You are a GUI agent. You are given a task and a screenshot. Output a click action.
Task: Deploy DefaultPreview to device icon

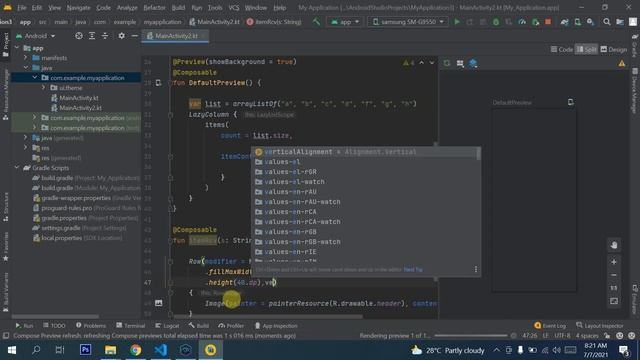click(571, 102)
